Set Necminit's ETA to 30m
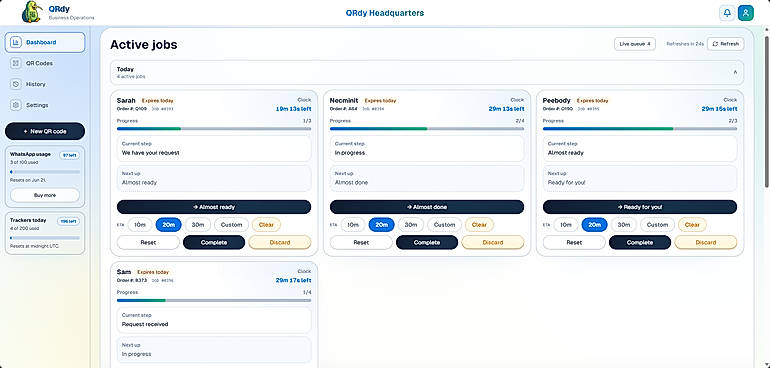770x368 pixels. [411, 225]
